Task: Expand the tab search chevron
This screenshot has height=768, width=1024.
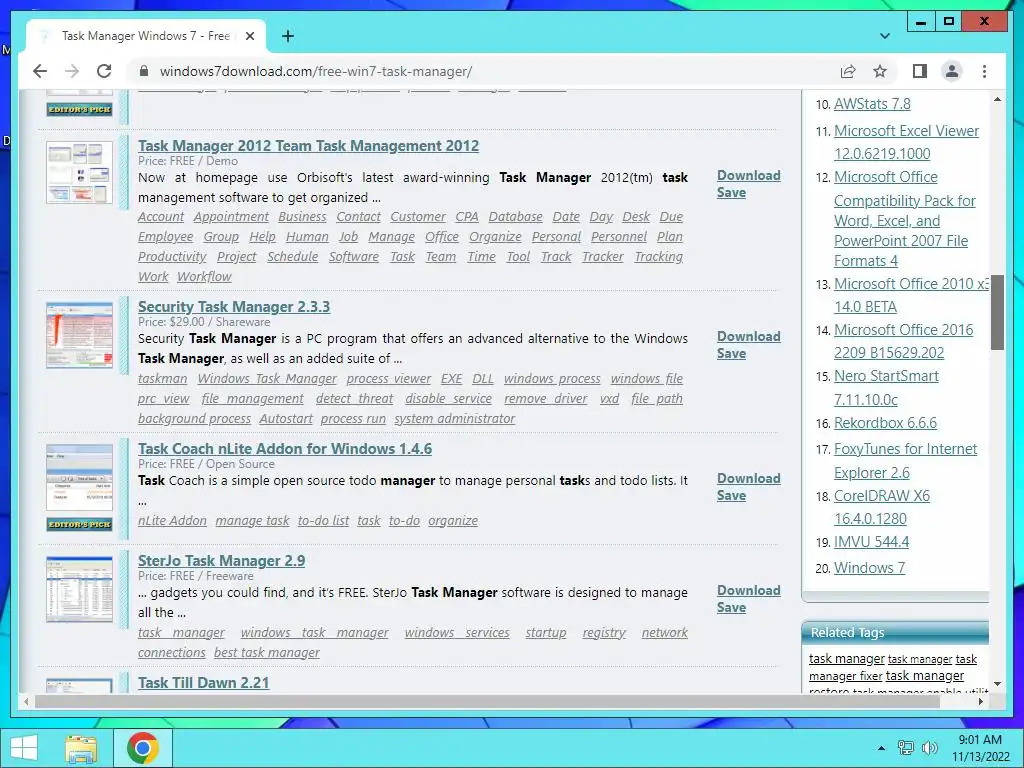Action: [885, 36]
